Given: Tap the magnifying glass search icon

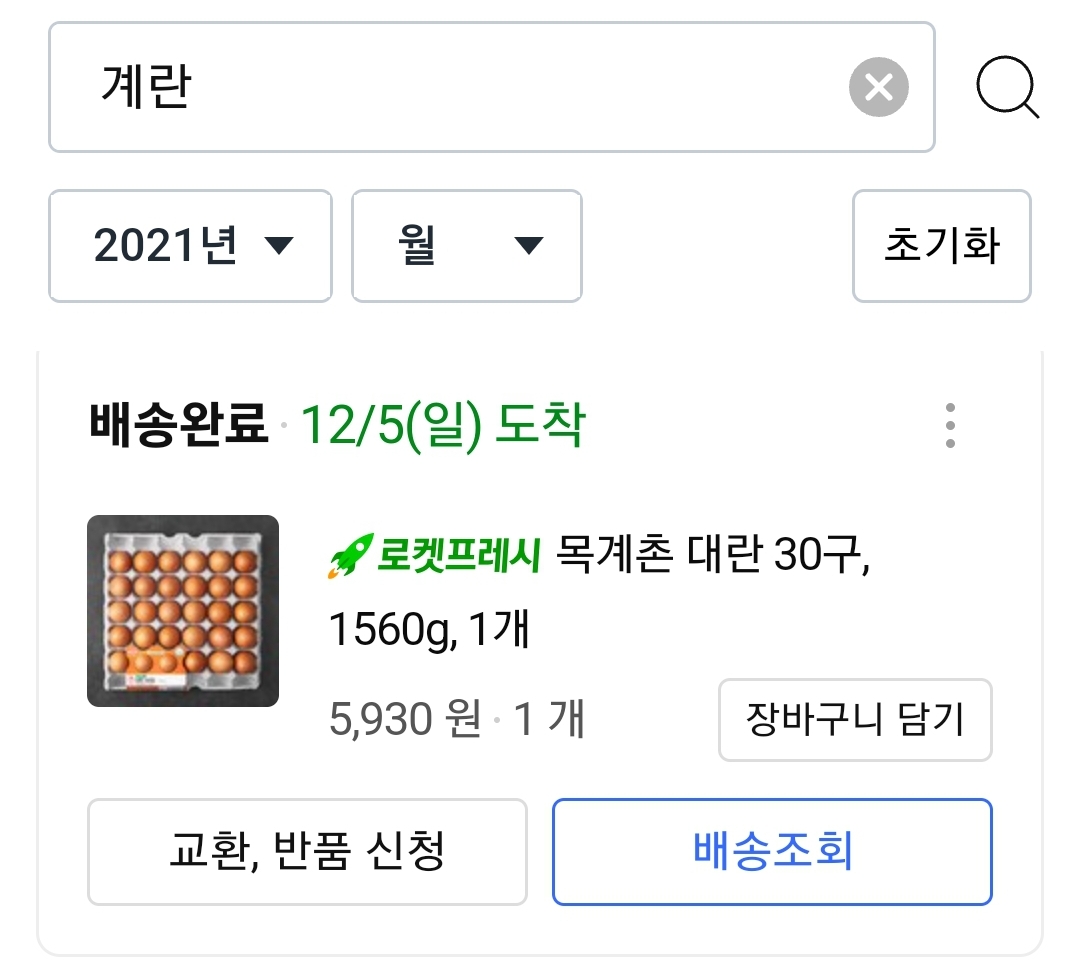Looking at the screenshot, I should point(1006,89).
